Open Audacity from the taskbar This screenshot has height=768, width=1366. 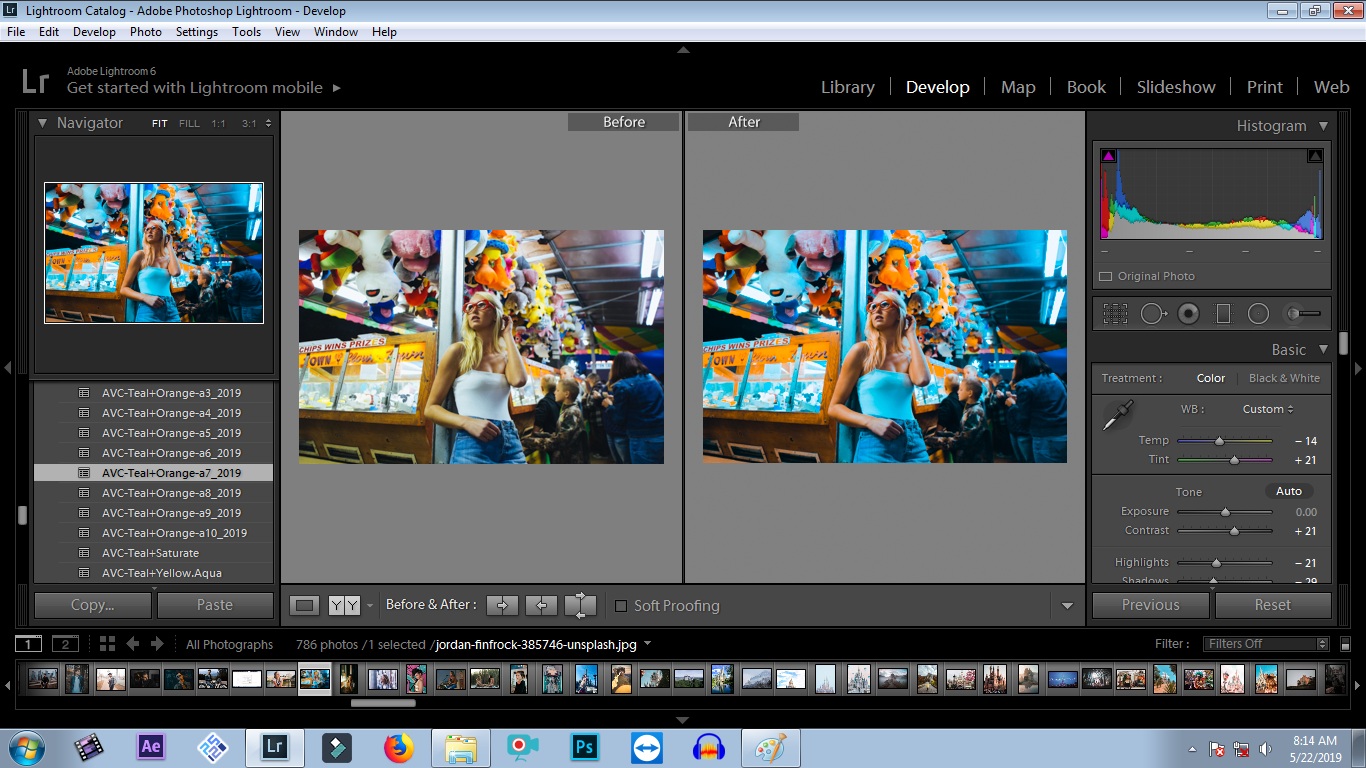coord(708,747)
